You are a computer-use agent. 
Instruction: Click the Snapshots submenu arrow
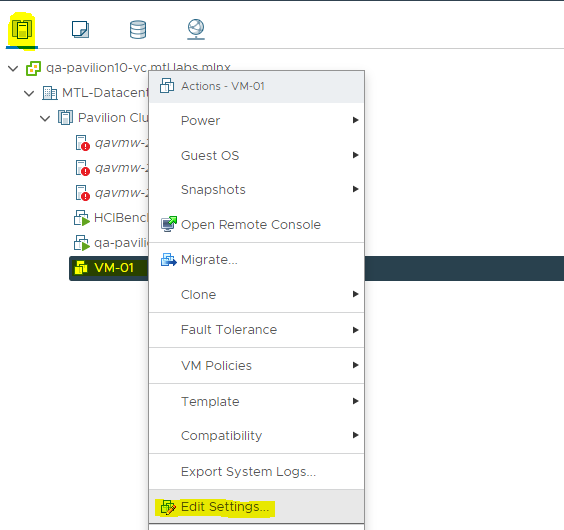[x=355, y=189]
